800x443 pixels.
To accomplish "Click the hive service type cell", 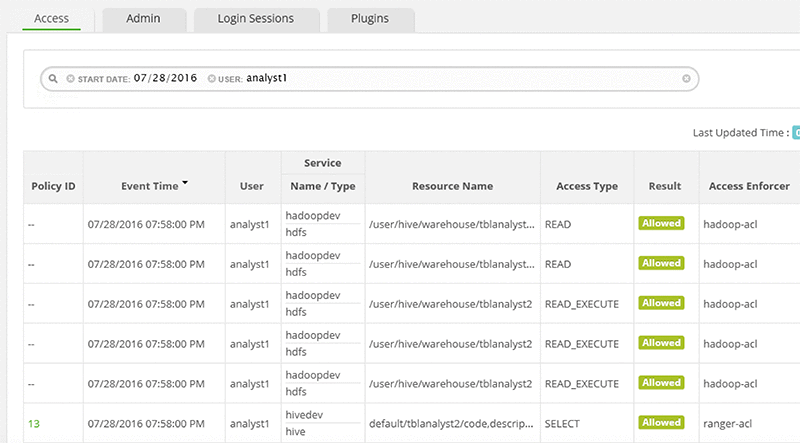I will coord(295,432).
